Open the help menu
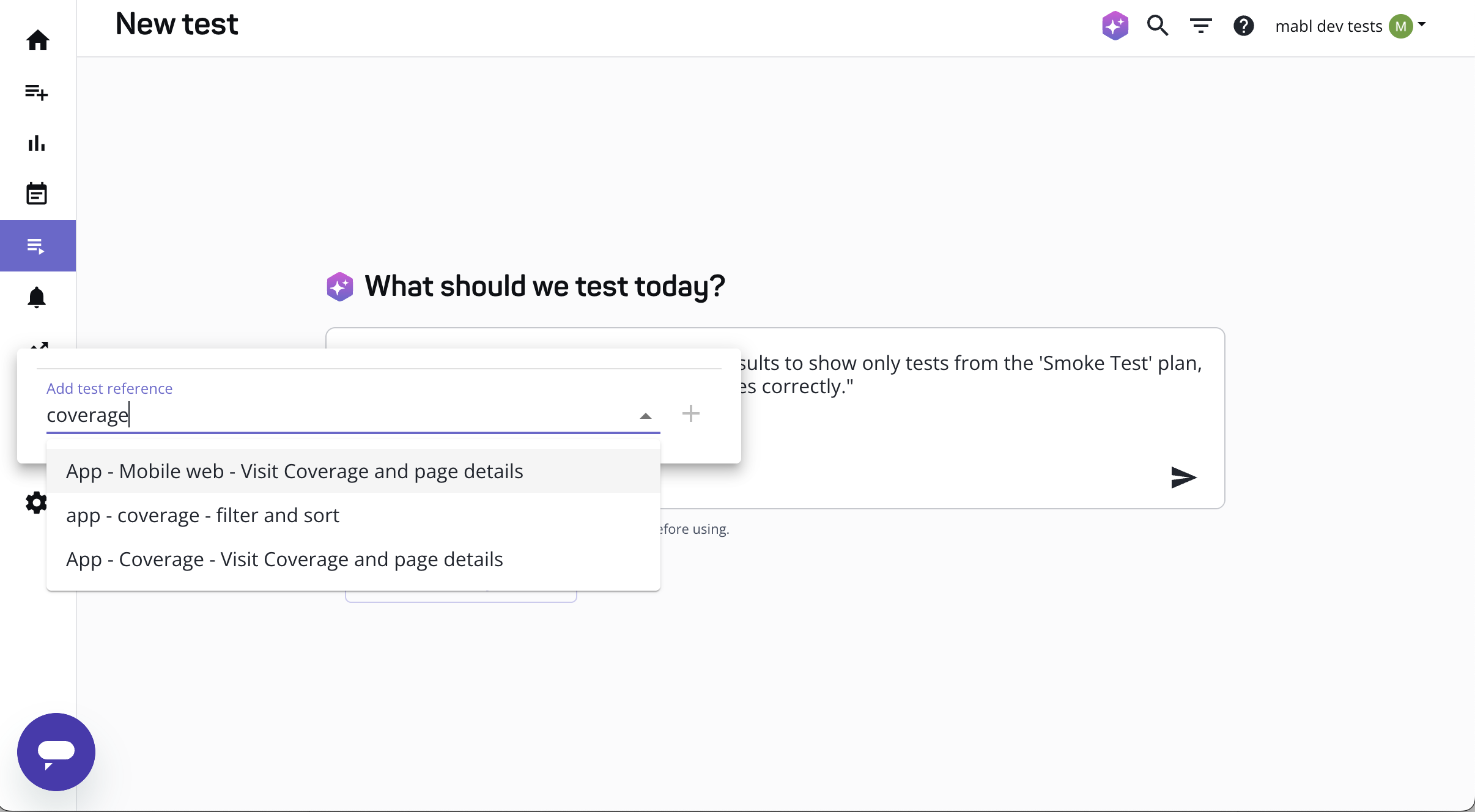1475x812 pixels. pyautogui.click(x=1243, y=26)
